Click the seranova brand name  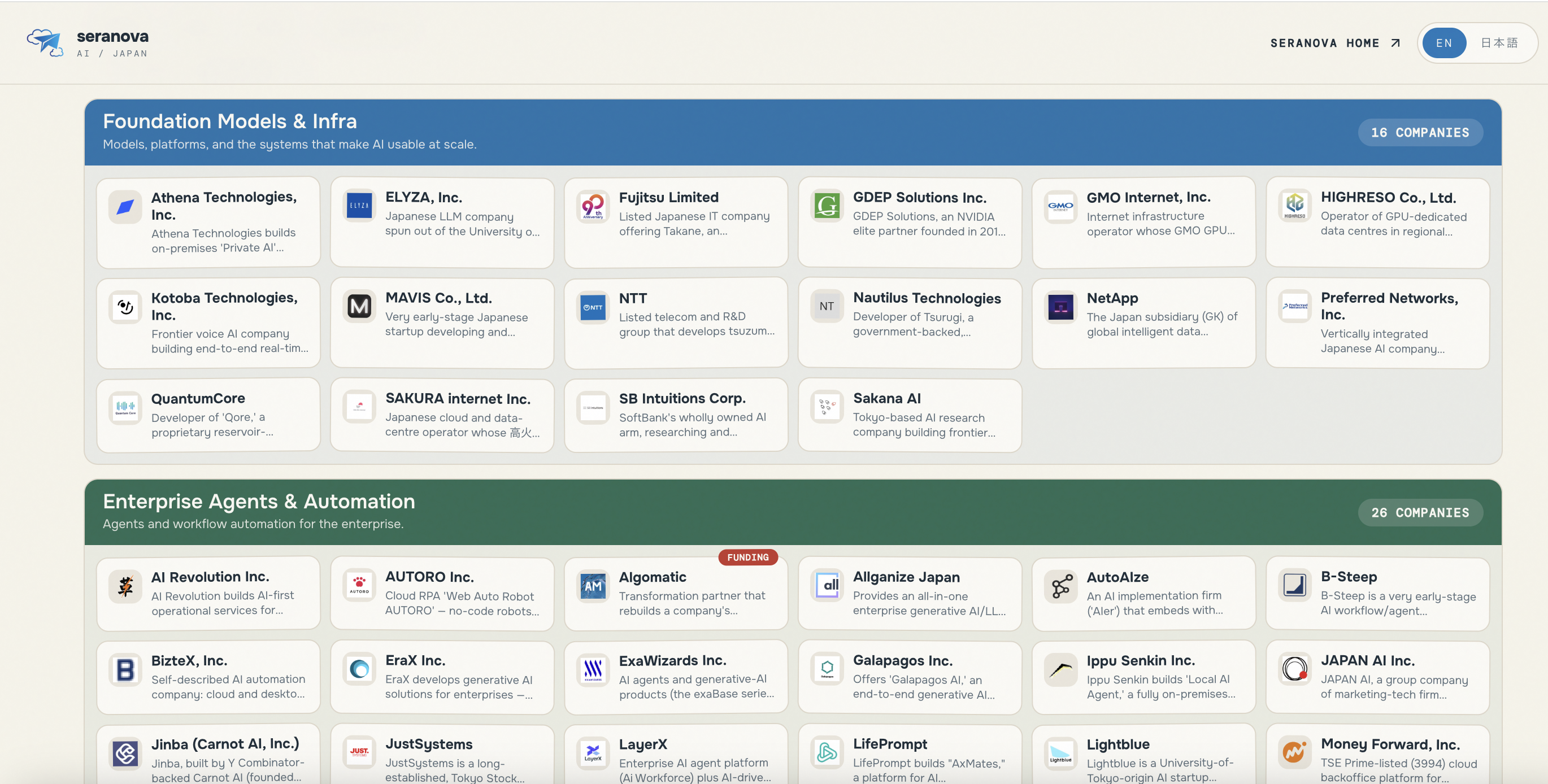pos(112,36)
